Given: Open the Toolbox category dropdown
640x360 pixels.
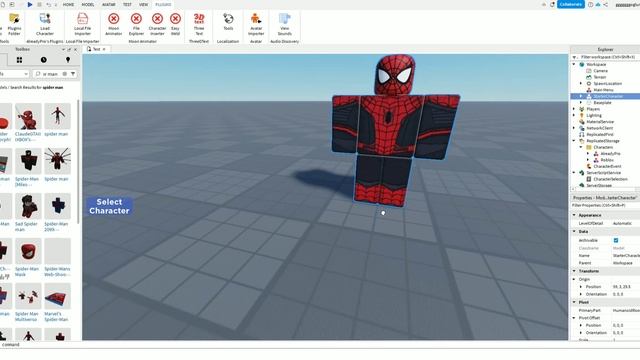Looking at the screenshot, I should coord(14,74).
